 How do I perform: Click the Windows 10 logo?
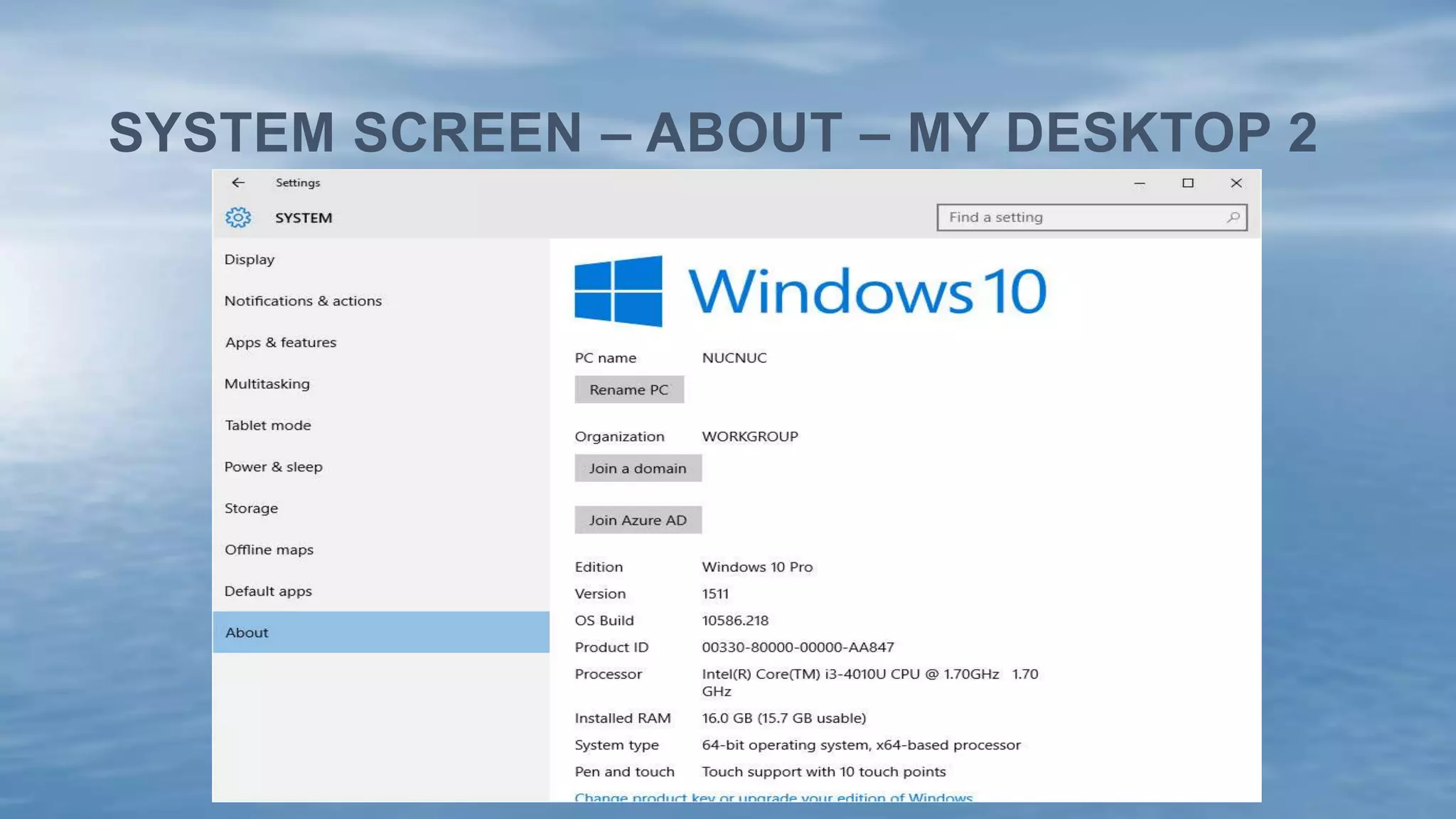tap(810, 291)
